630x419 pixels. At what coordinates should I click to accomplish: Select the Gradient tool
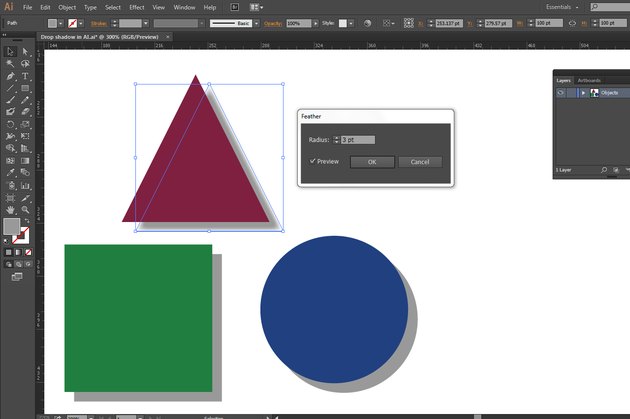[25, 161]
